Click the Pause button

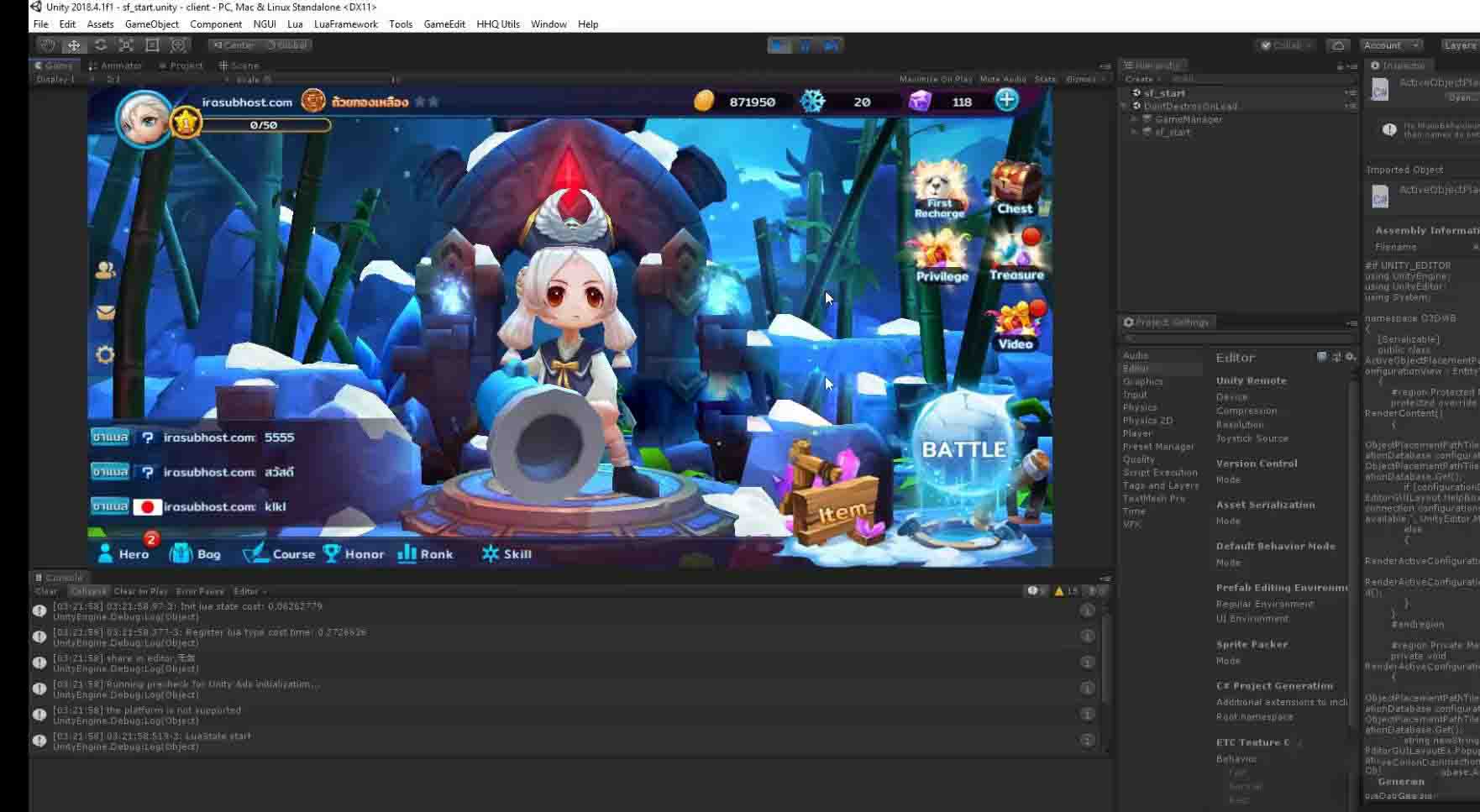click(806, 45)
